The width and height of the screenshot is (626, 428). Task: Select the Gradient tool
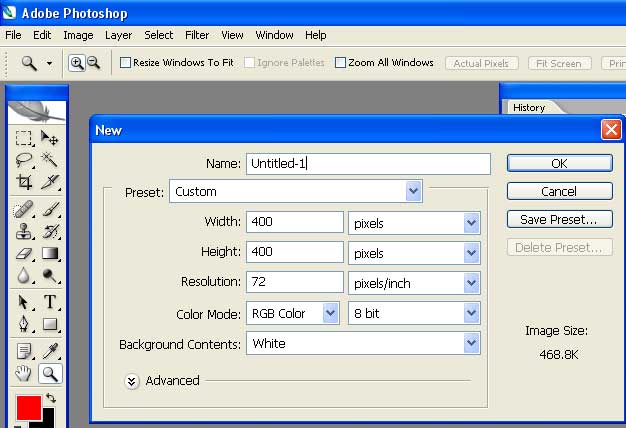50,253
